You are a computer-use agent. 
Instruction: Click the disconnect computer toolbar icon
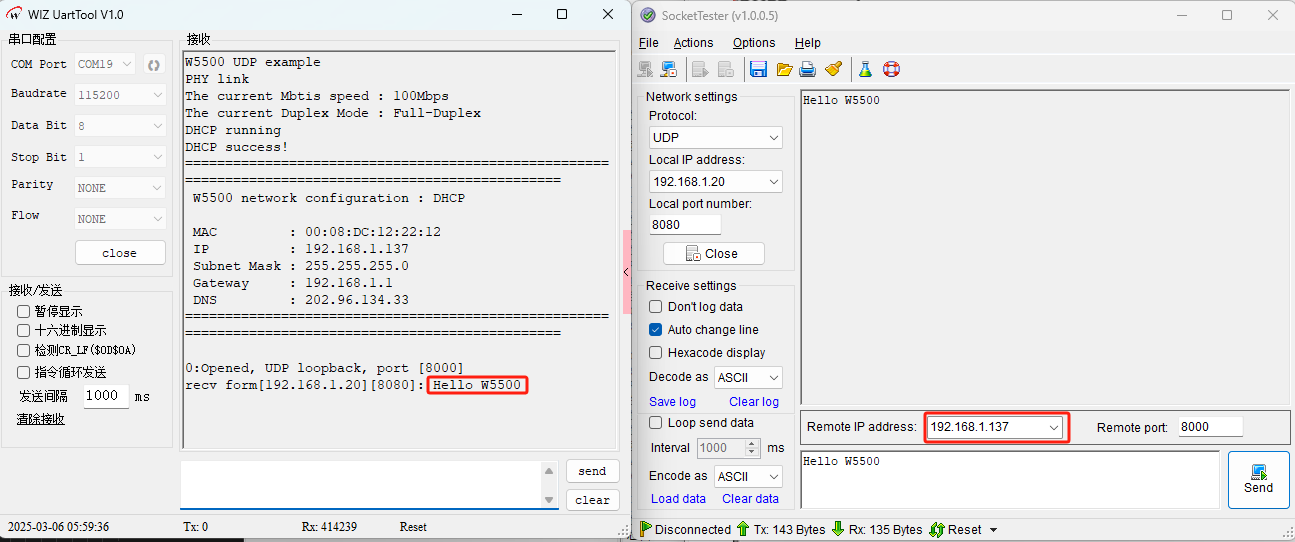(669, 69)
